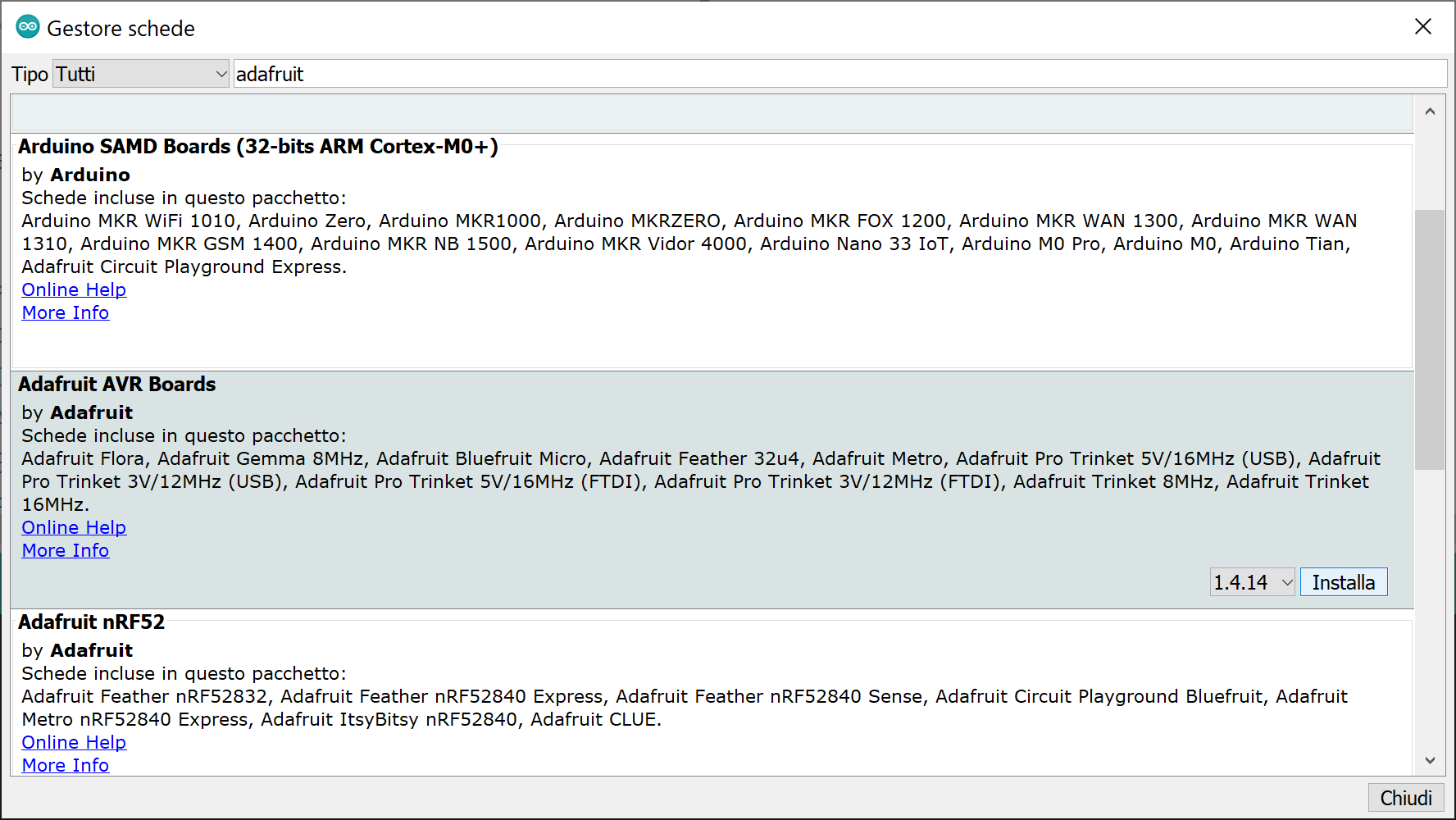Screen dimensions: 1456x820
Task: Open Online Help for Adafruit AVR Boards
Action: [x=74, y=527]
